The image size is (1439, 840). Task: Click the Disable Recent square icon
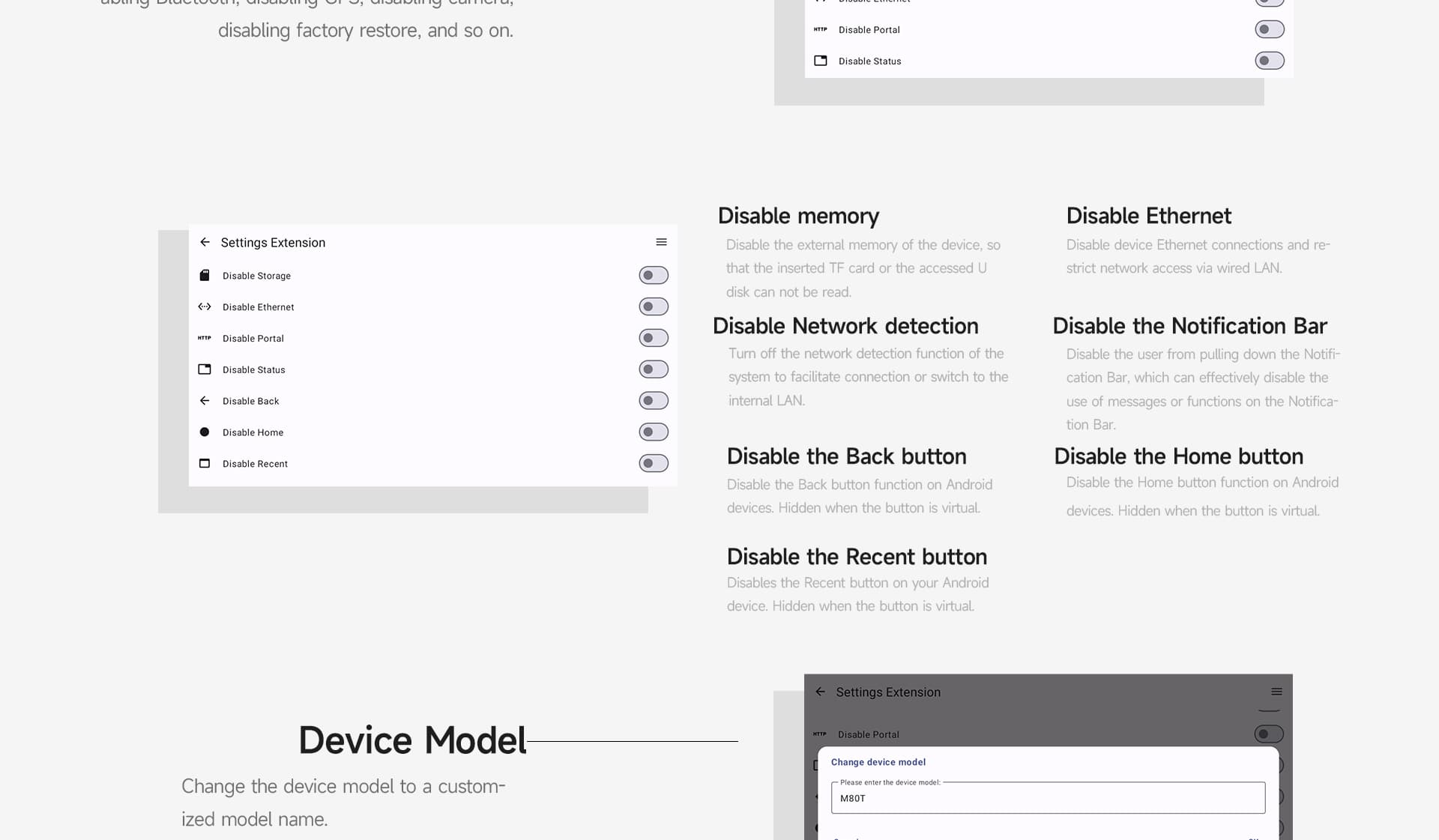pos(205,464)
